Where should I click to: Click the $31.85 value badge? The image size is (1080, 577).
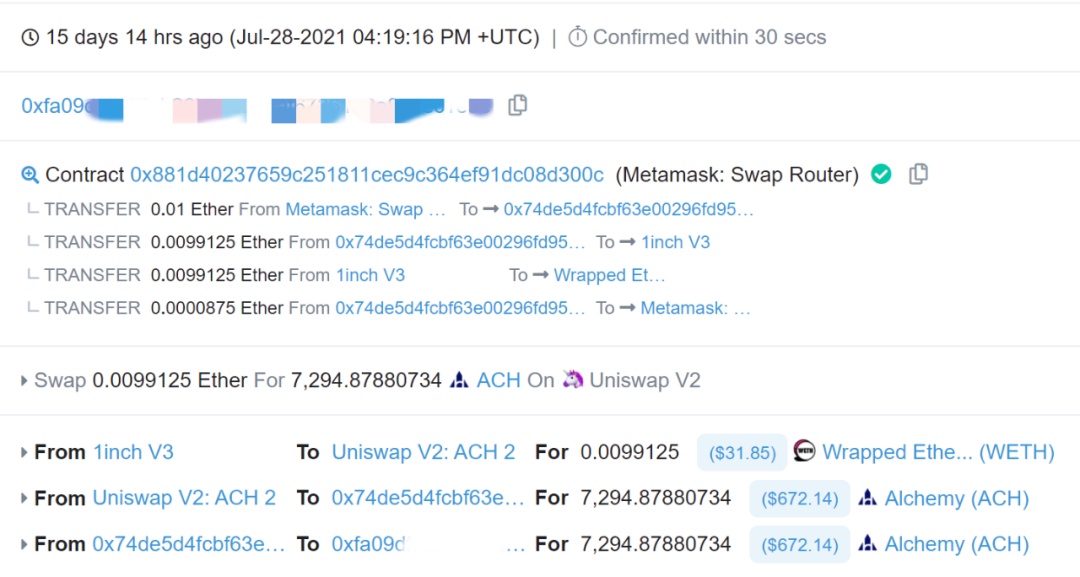(741, 452)
